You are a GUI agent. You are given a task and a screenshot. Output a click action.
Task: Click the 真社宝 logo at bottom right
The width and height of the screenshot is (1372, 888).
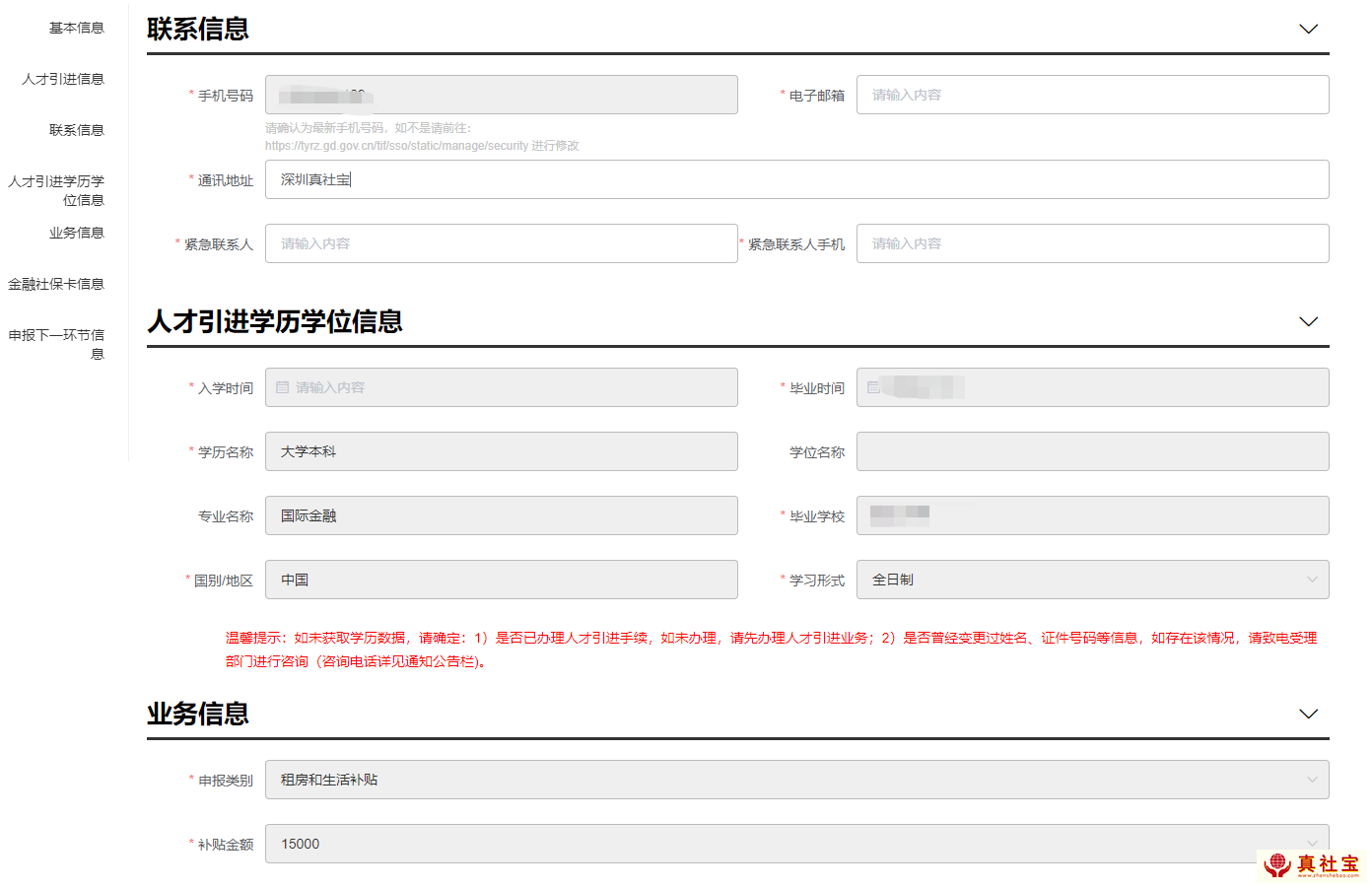pos(1312,865)
